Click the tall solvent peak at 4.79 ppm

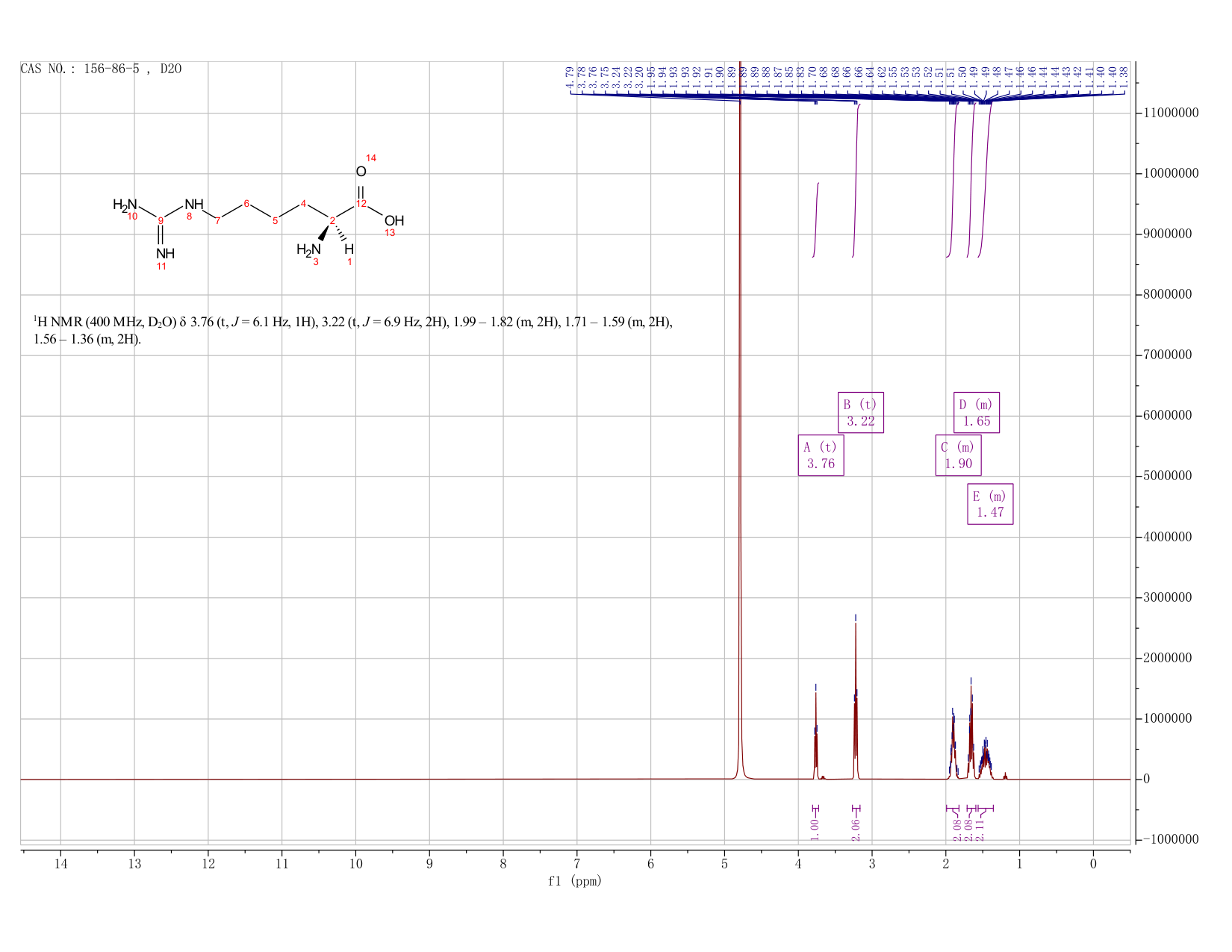click(740, 418)
